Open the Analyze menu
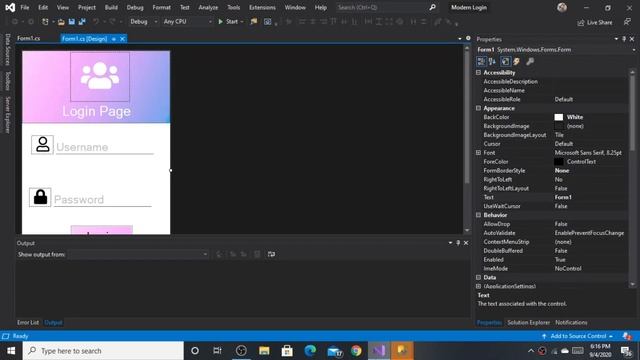 click(208, 7)
